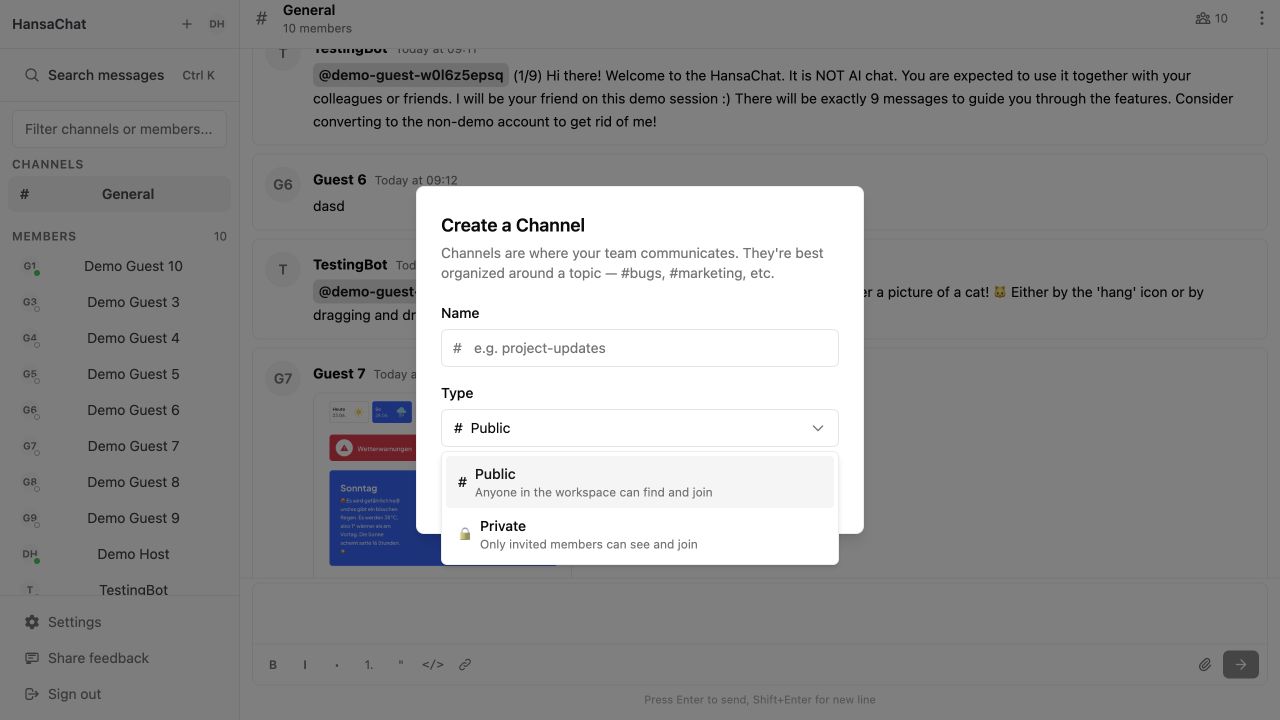
Task: Select member Demo Guest 8
Action: tap(119, 482)
